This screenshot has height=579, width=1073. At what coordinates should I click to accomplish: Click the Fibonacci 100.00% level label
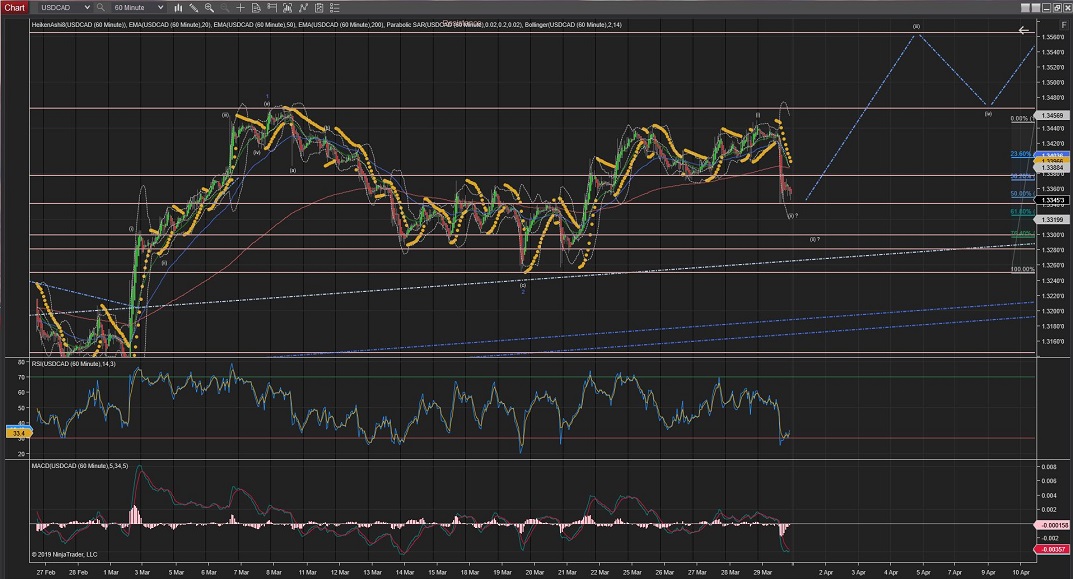1022,269
